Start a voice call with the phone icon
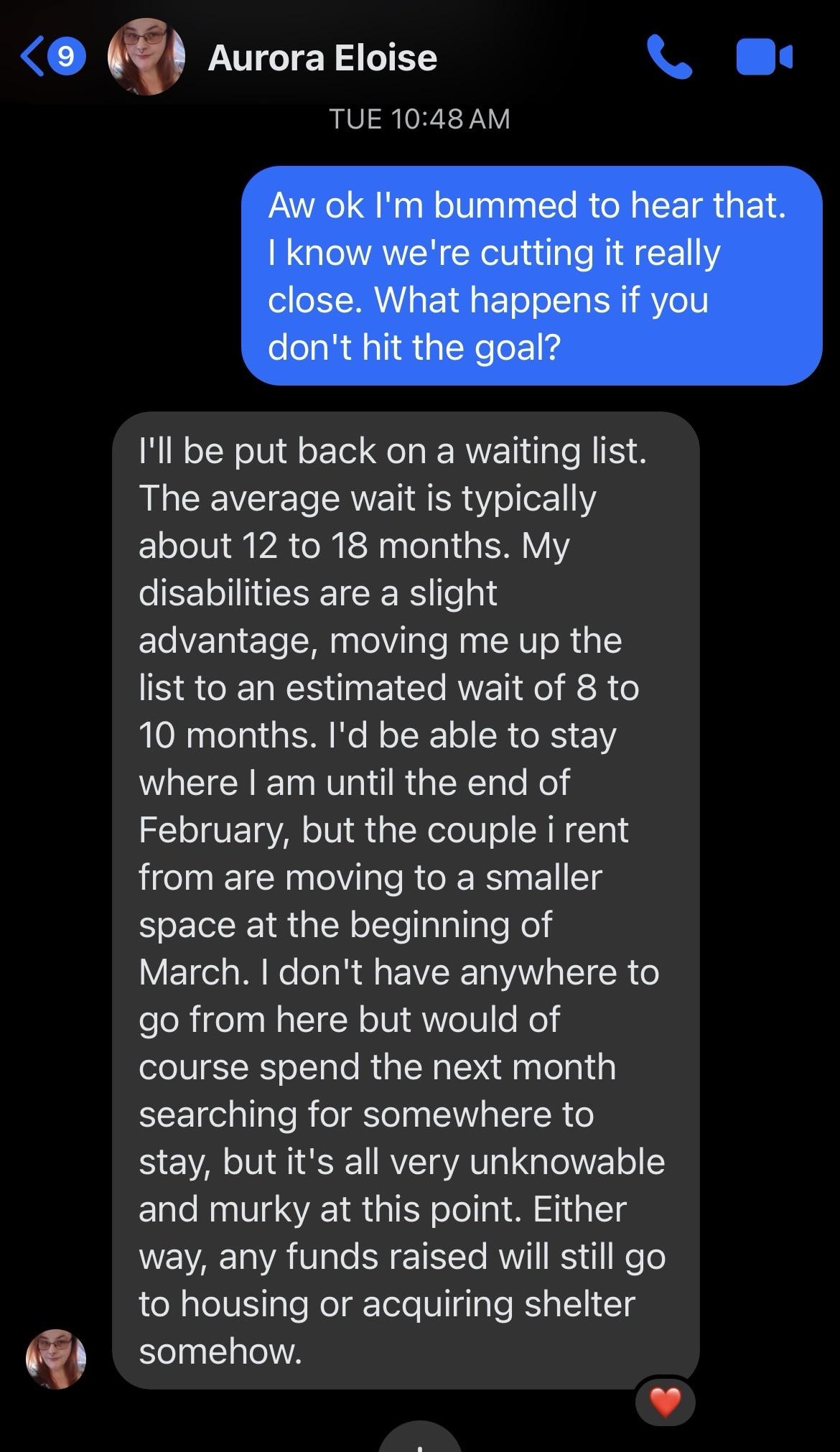840x1452 pixels. pos(669,57)
